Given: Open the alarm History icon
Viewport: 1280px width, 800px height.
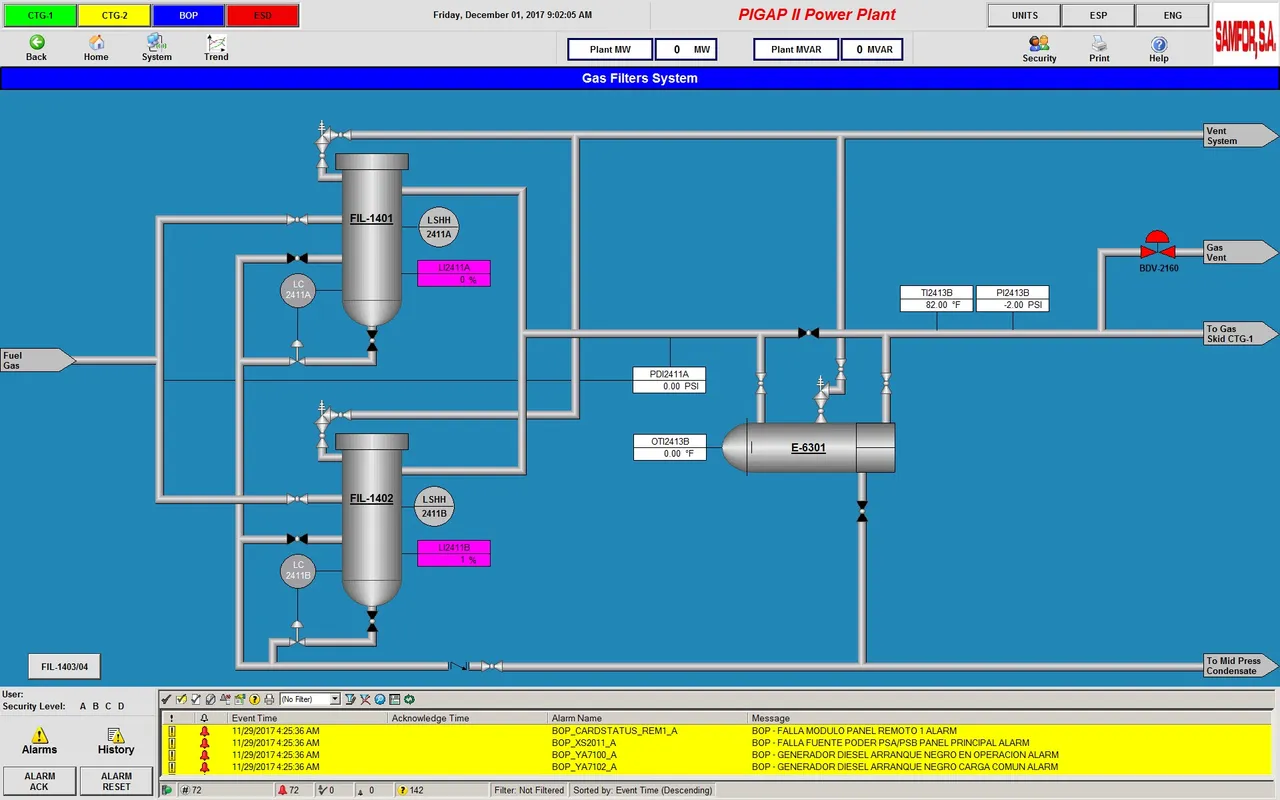Looking at the screenshot, I should (115, 735).
